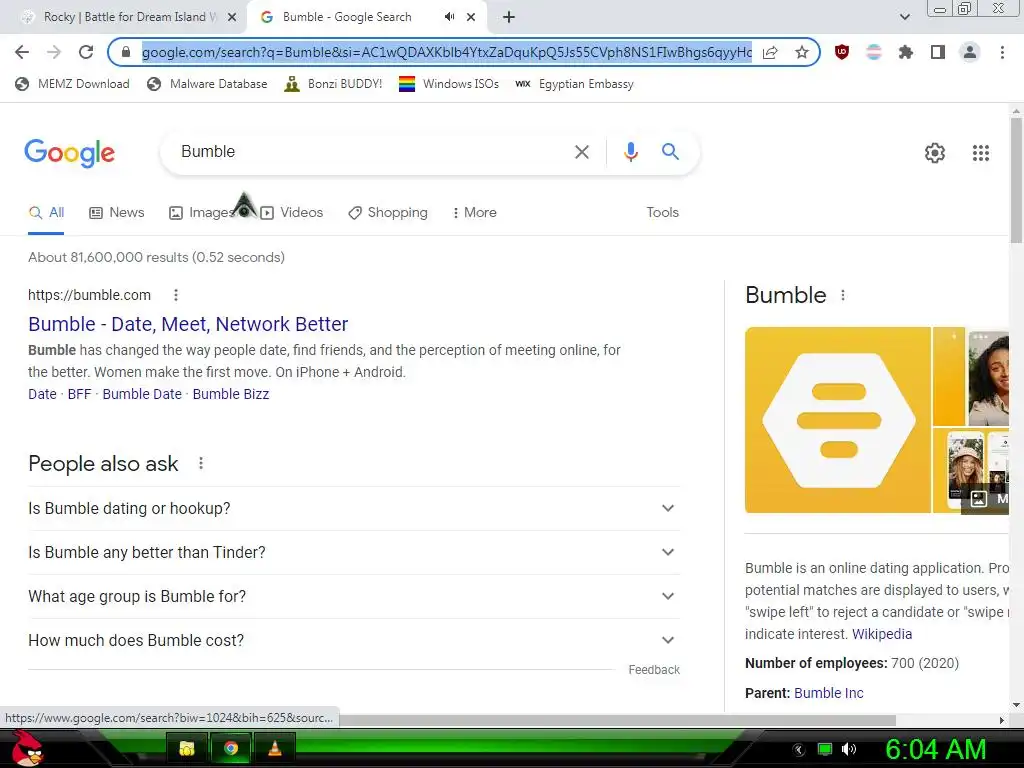Image resolution: width=1024 pixels, height=768 pixels.
Task: Open the file explorer taskbar icon
Action: [187, 748]
